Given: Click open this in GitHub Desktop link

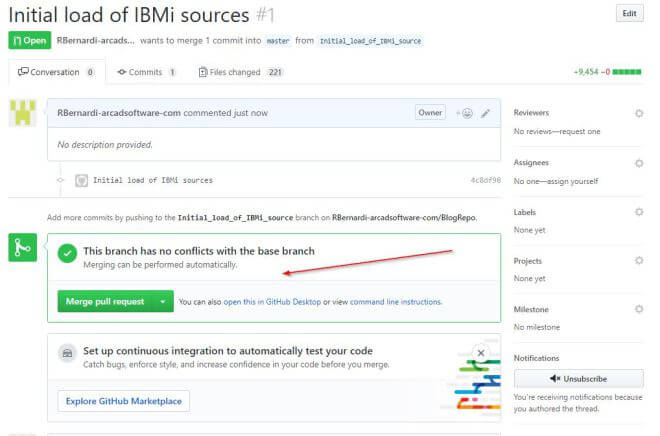Looking at the screenshot, I should [272, 302].
